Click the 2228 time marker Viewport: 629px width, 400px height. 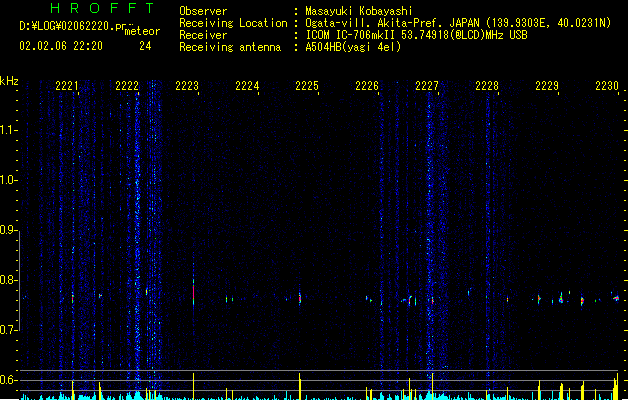pos(487,86)
